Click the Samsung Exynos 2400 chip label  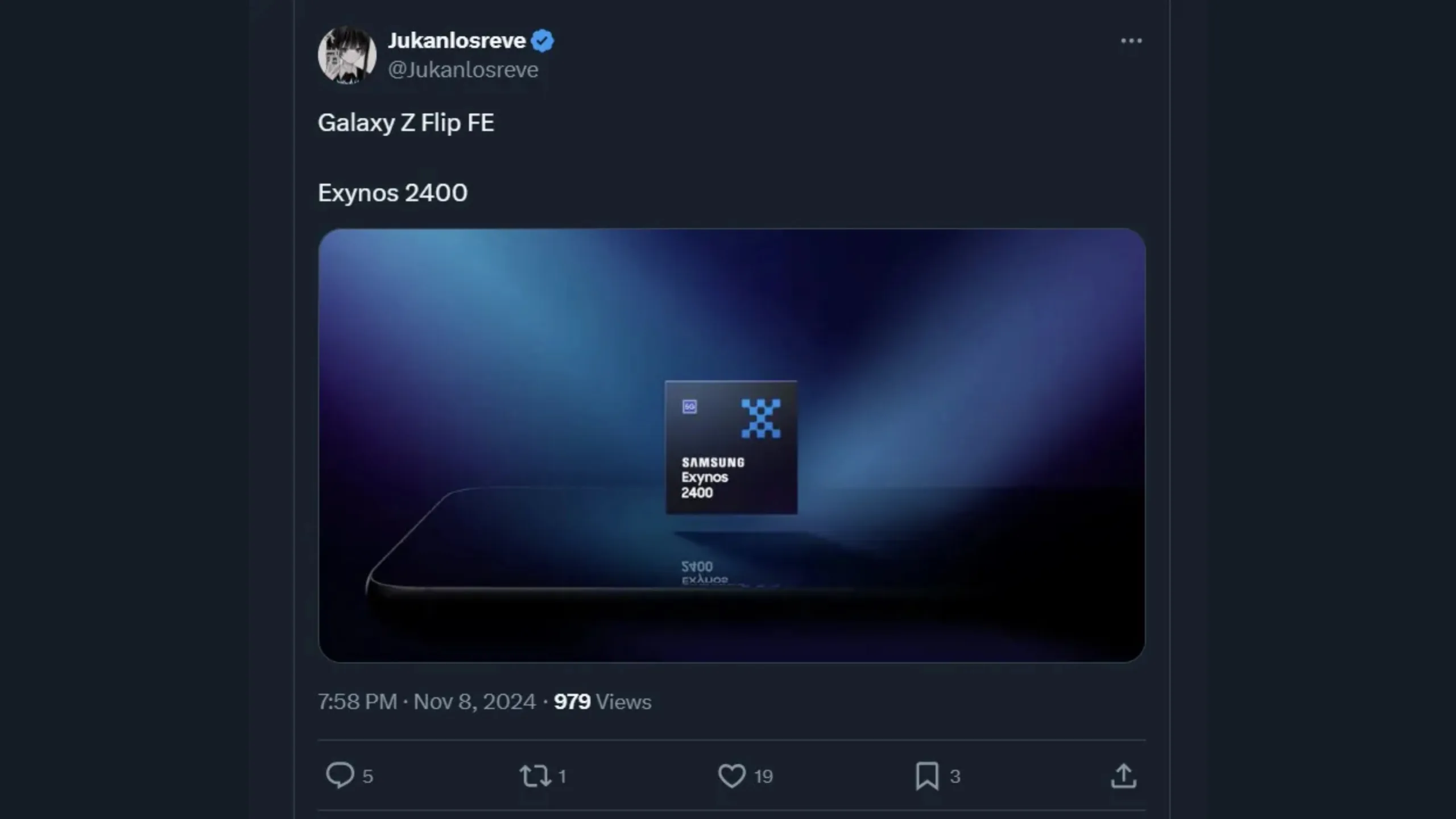tap(713, 477)
